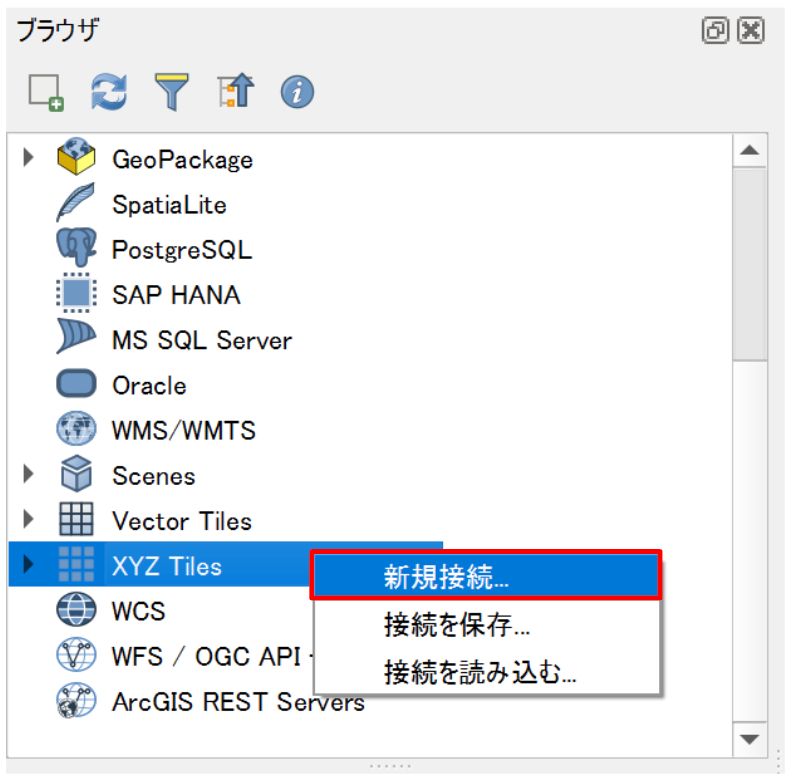796x776 pixels.
Task: Close the ブラウザ panel
Action: 751,31
